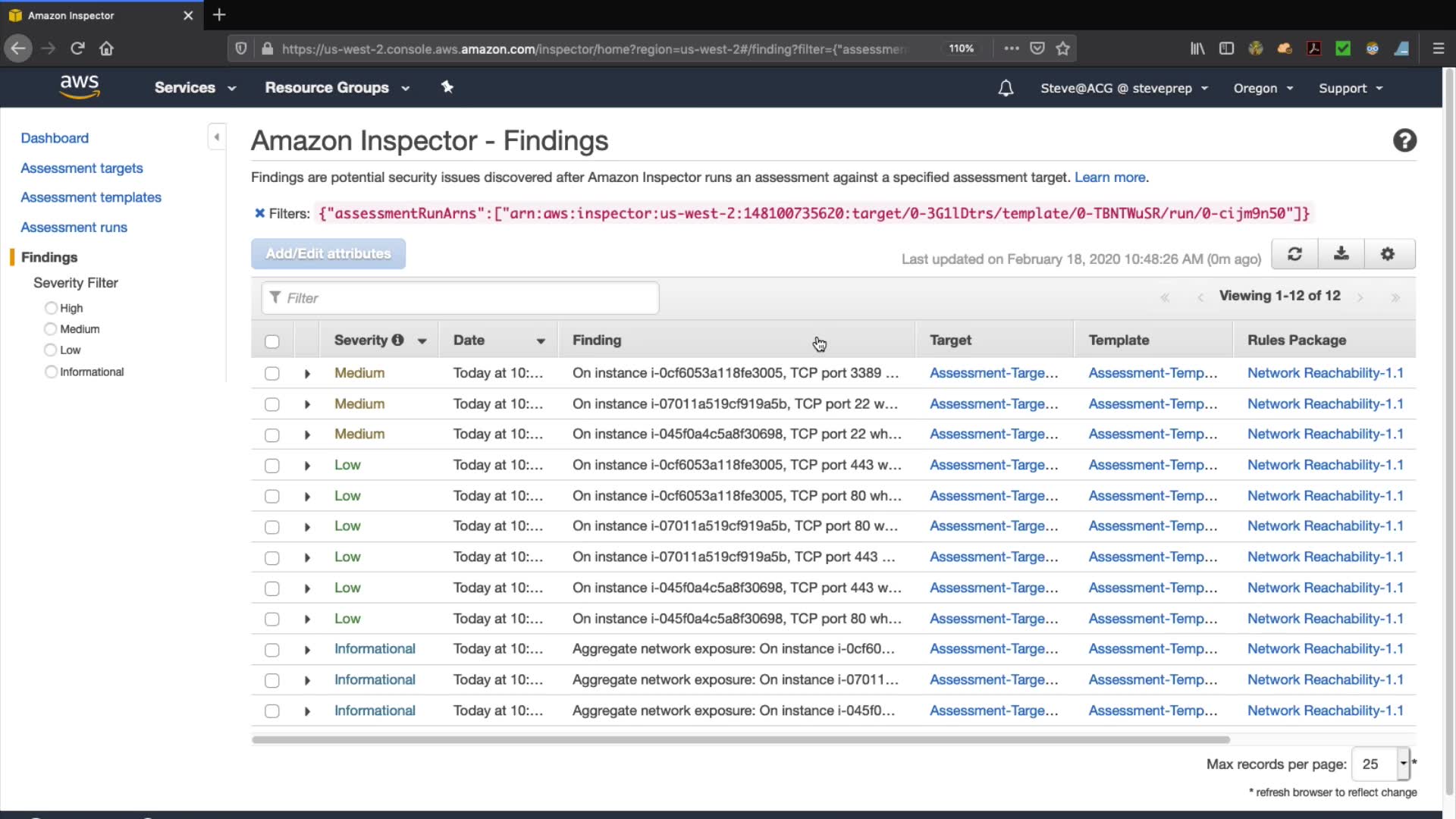
Task: Follow the Learn more link
Action: coord(1109,177)
